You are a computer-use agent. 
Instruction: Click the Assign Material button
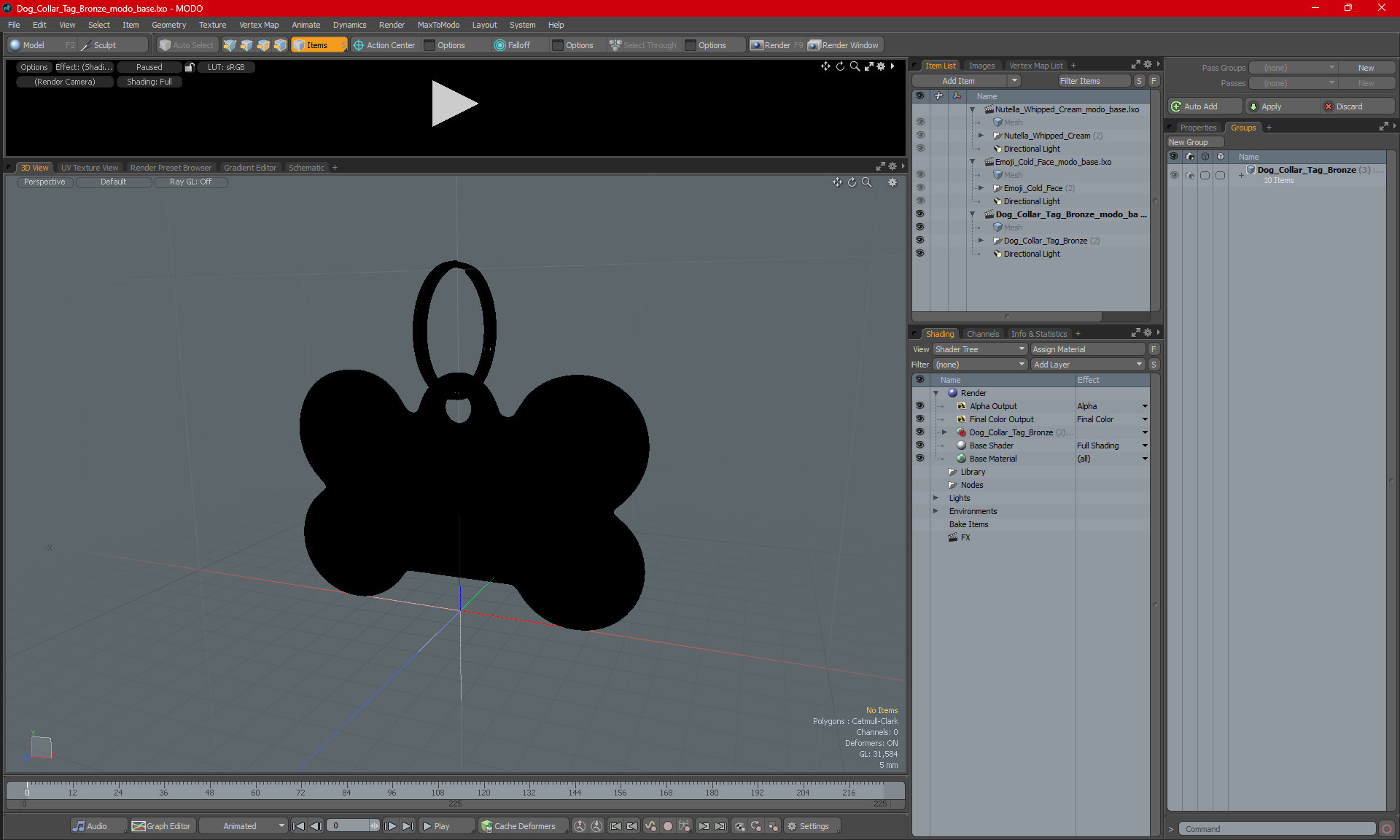(1087, 349)
